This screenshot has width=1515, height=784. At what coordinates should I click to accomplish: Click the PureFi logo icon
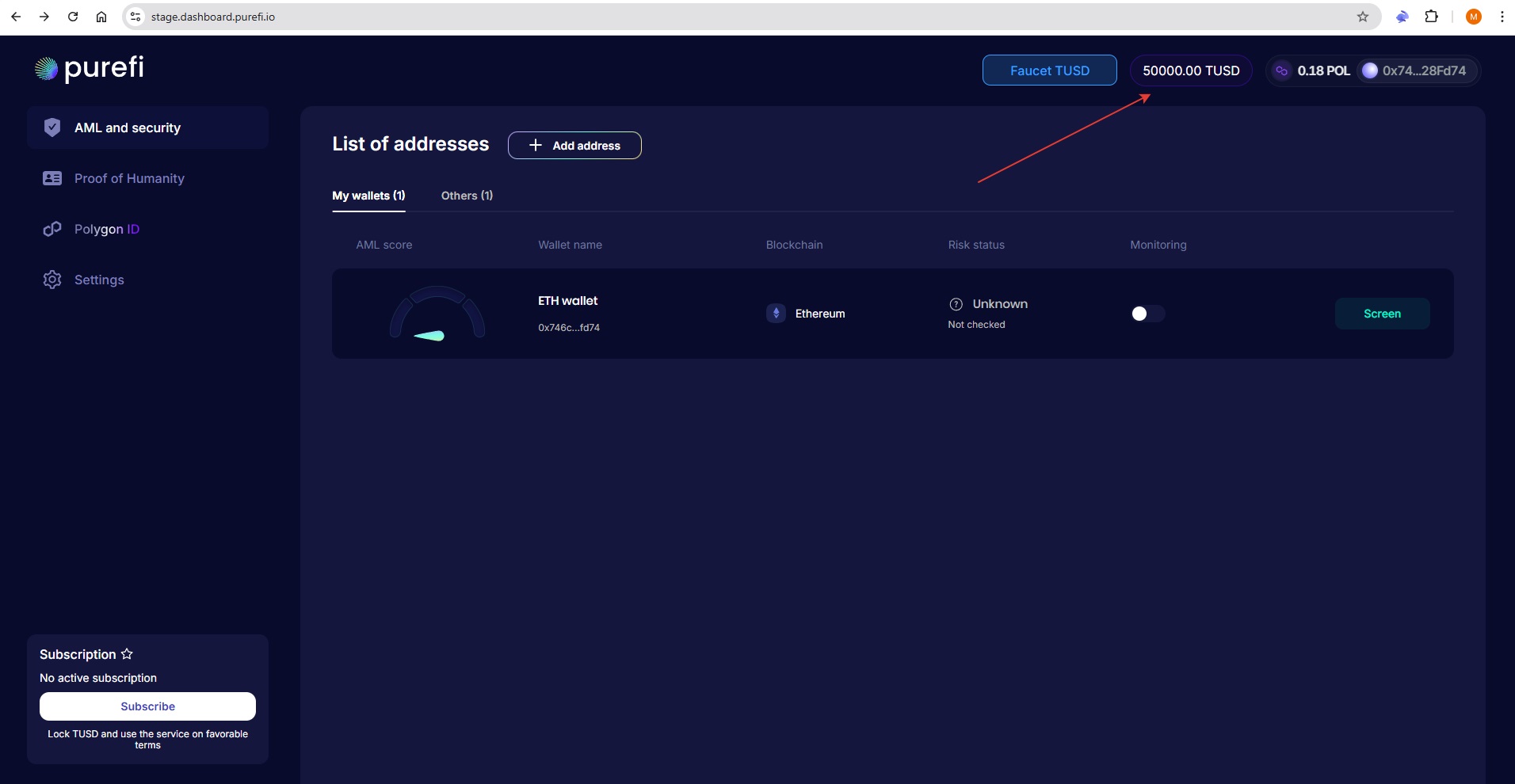pyautogui.click(x=47, y=70)
